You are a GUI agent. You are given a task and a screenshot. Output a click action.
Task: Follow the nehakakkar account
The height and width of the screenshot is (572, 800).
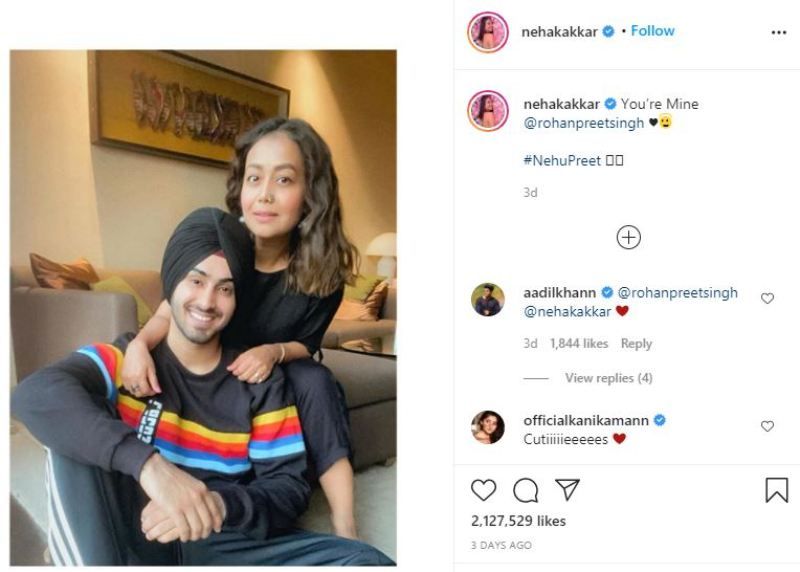click(x=653, y=31)
